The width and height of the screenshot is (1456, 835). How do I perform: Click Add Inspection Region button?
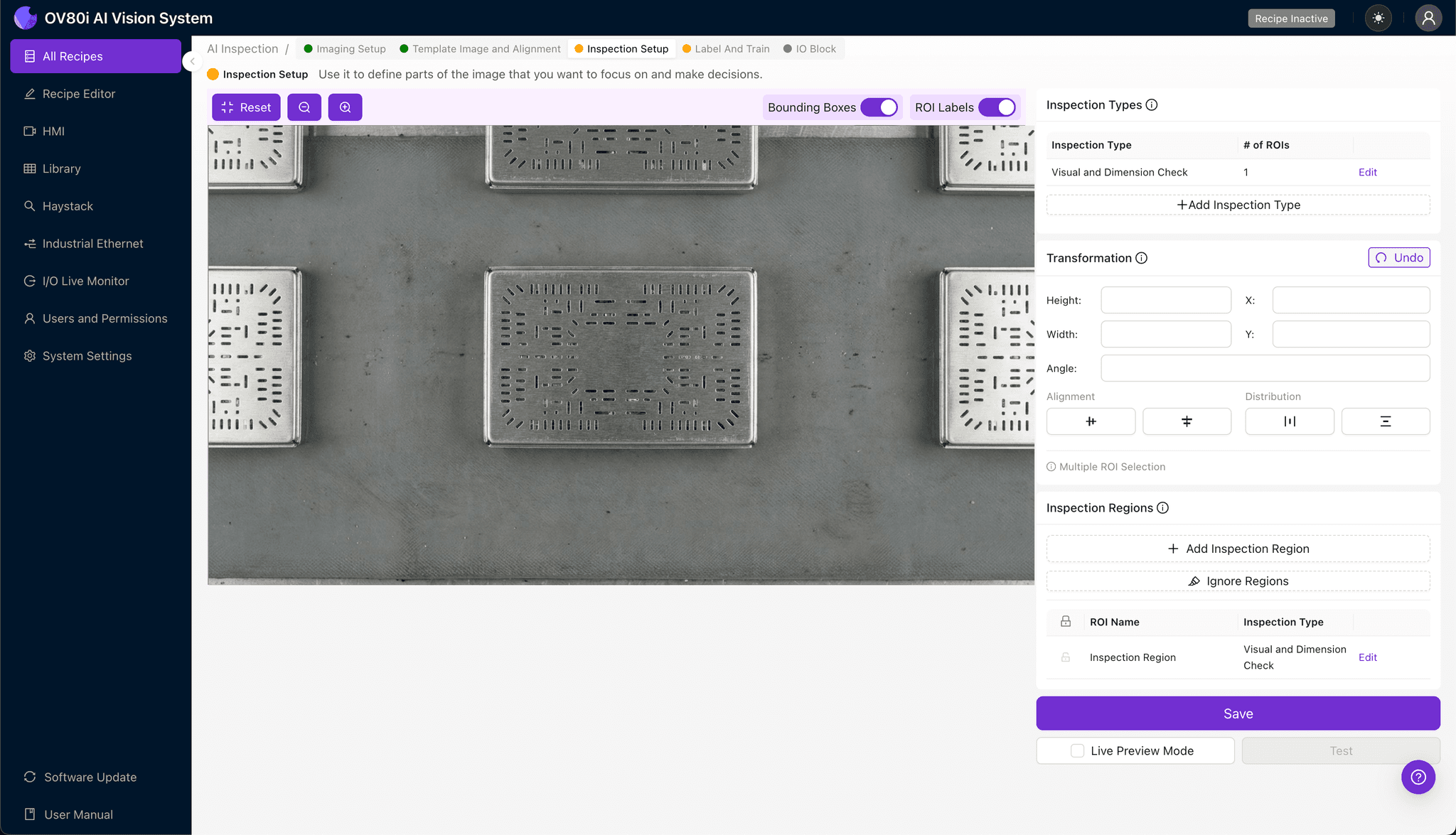coord(1238,549)
